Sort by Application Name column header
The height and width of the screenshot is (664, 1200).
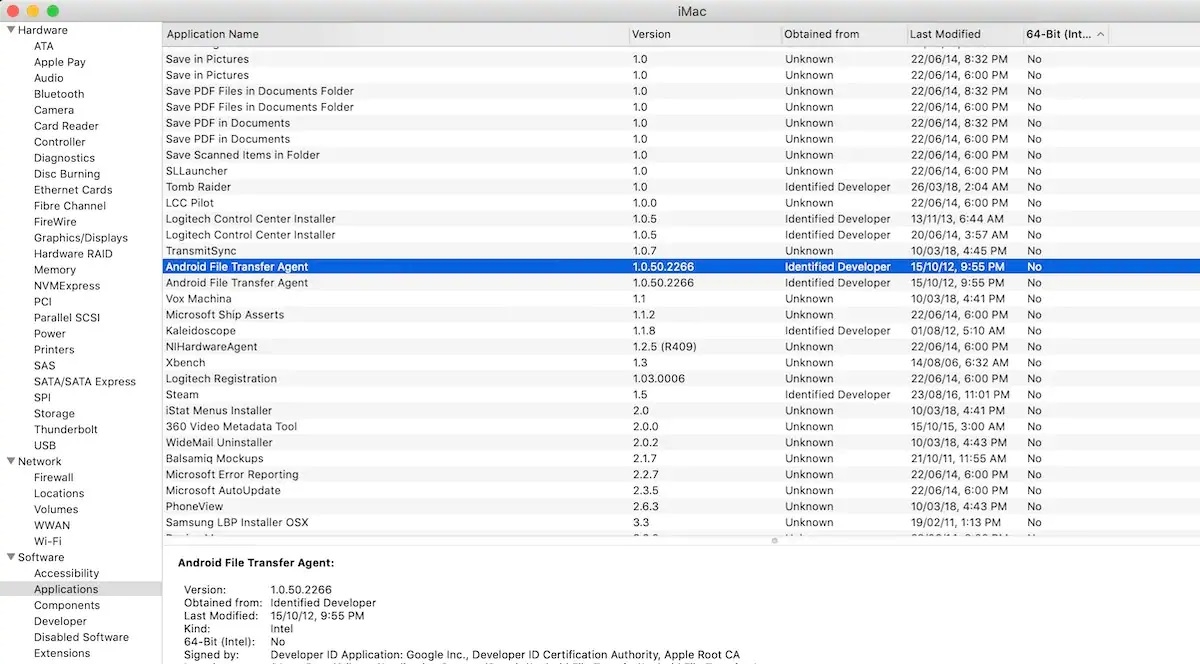click(x=396, y=34)
